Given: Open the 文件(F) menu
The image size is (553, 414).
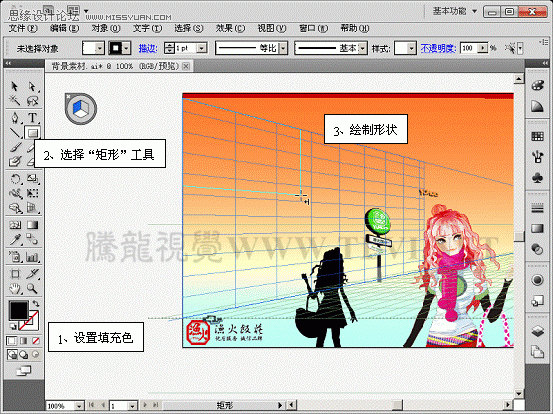Looking at the screenshot, I should point(23,28).
